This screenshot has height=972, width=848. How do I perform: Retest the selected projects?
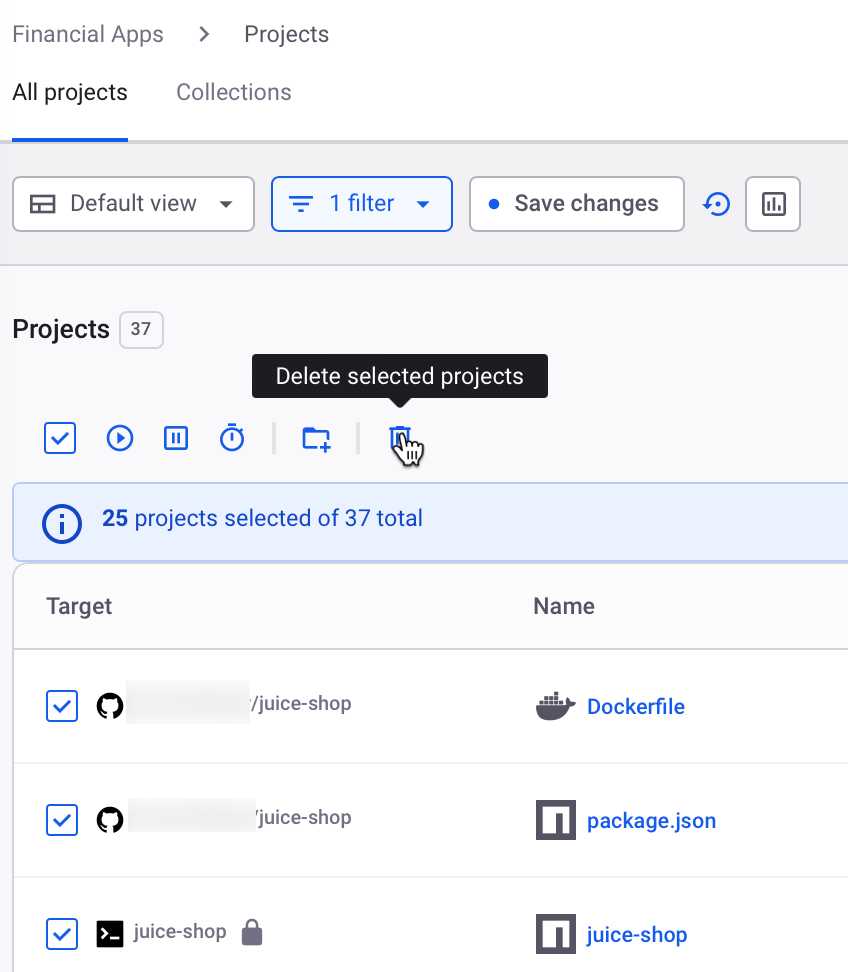119,438
